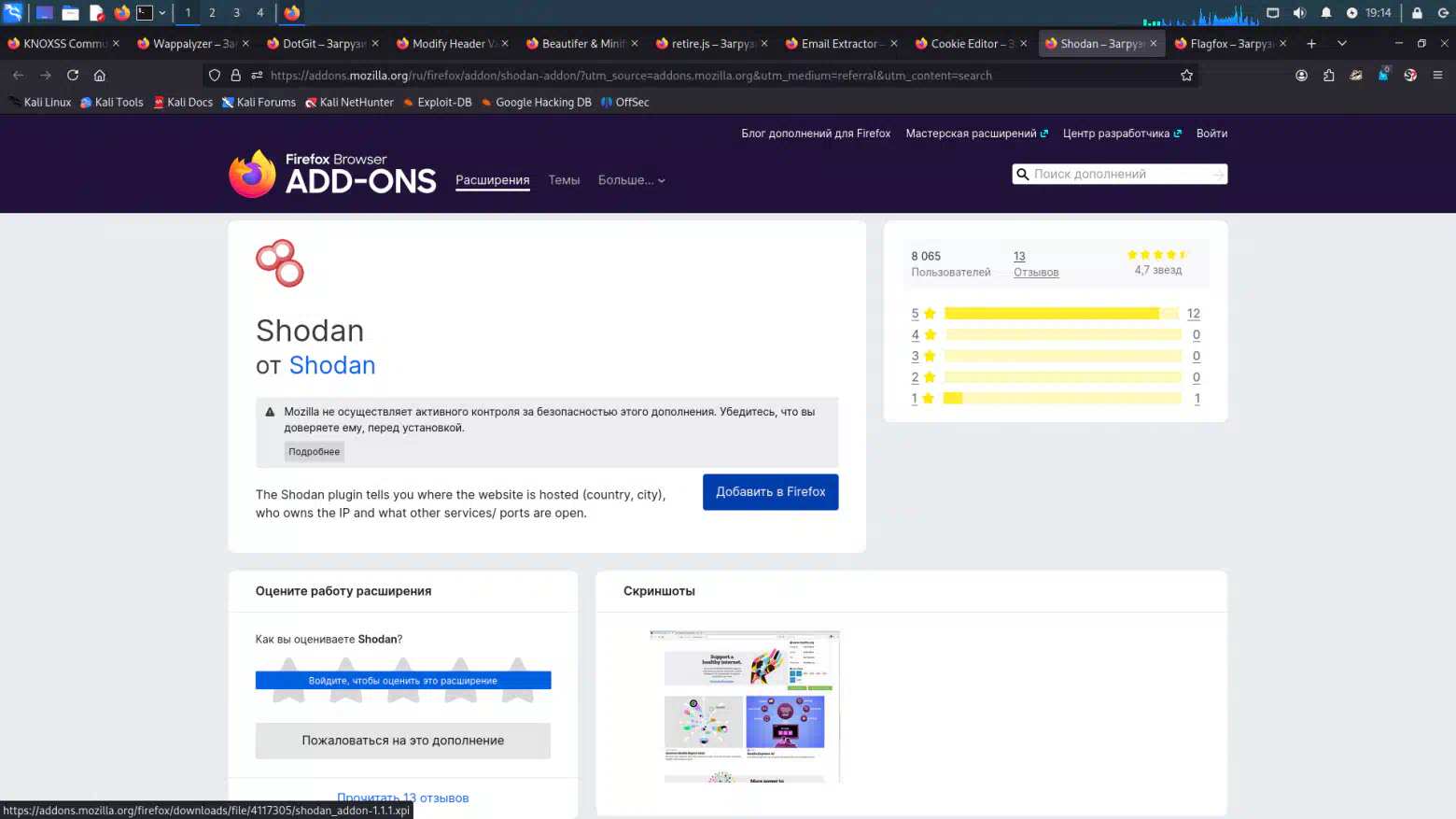
Task: Open the notifications bell icon
Action: (x=1326, y=13)
